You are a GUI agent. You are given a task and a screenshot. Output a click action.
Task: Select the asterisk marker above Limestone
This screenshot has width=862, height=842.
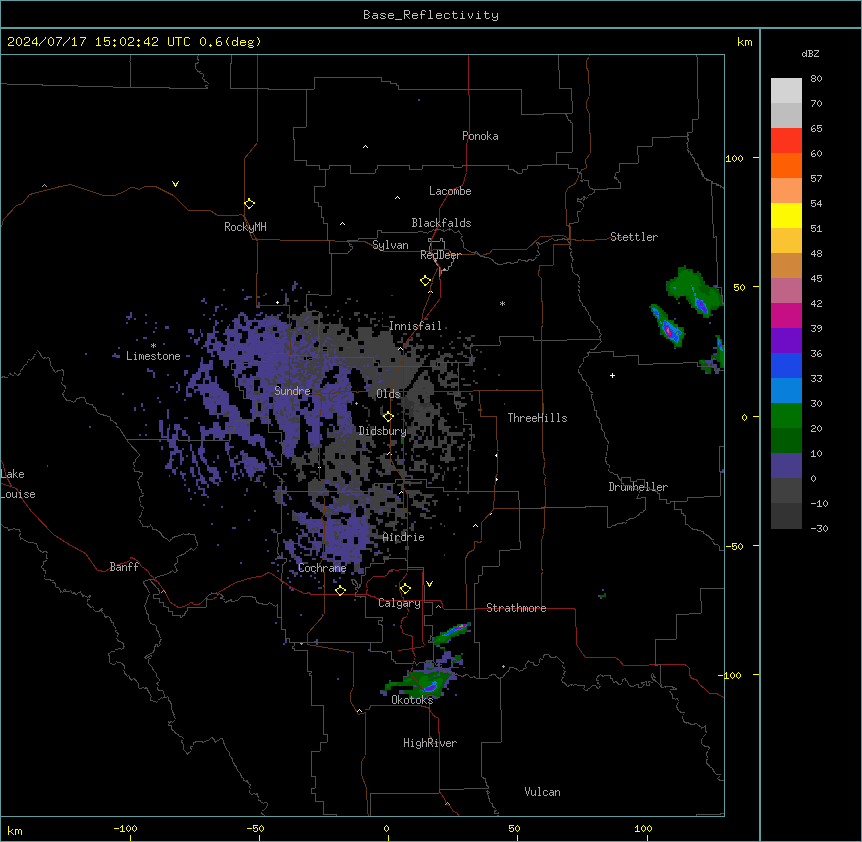[153, 346]
